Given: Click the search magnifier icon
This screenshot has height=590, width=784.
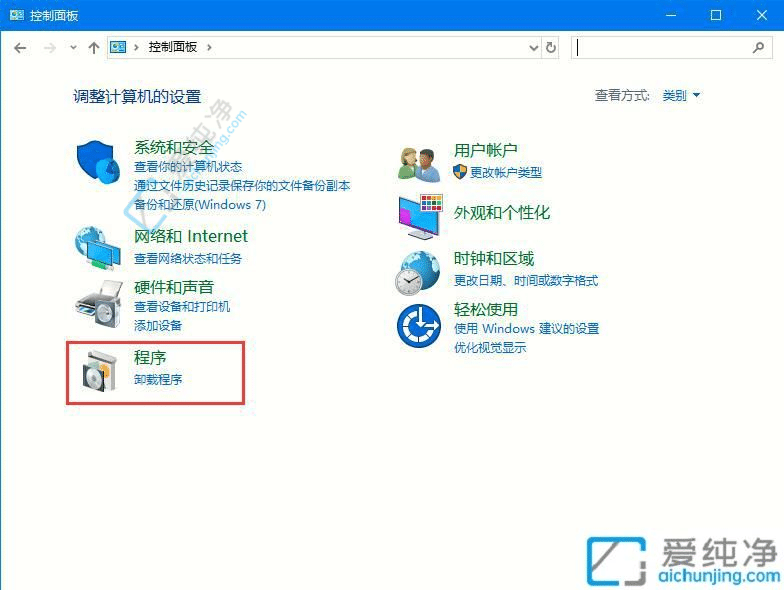Looking at the screenshot, I should (x=758, y=48).
